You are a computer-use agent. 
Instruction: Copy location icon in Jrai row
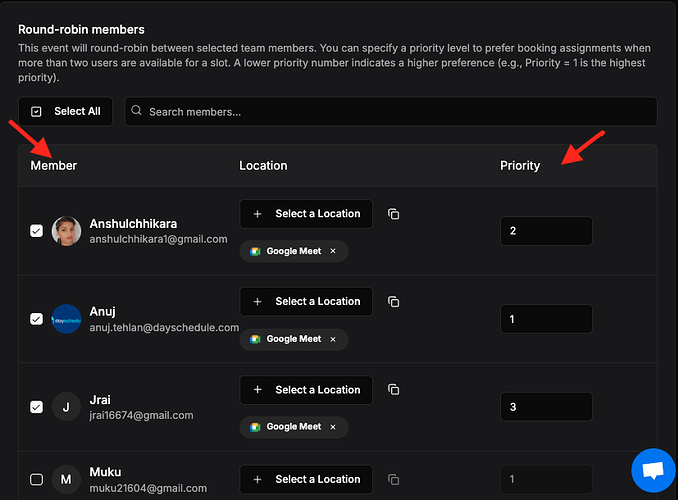(393, 389)
